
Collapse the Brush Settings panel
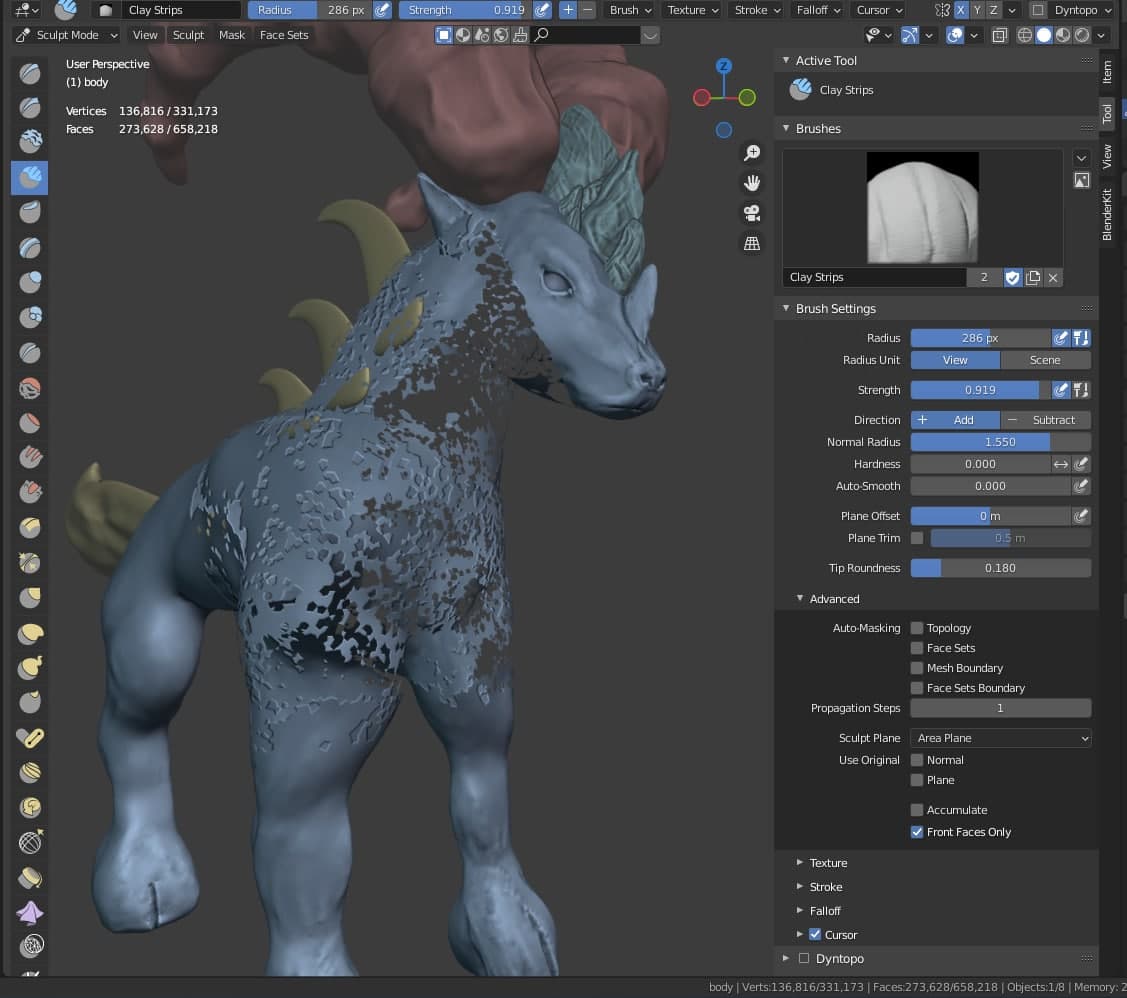(786, 308)
